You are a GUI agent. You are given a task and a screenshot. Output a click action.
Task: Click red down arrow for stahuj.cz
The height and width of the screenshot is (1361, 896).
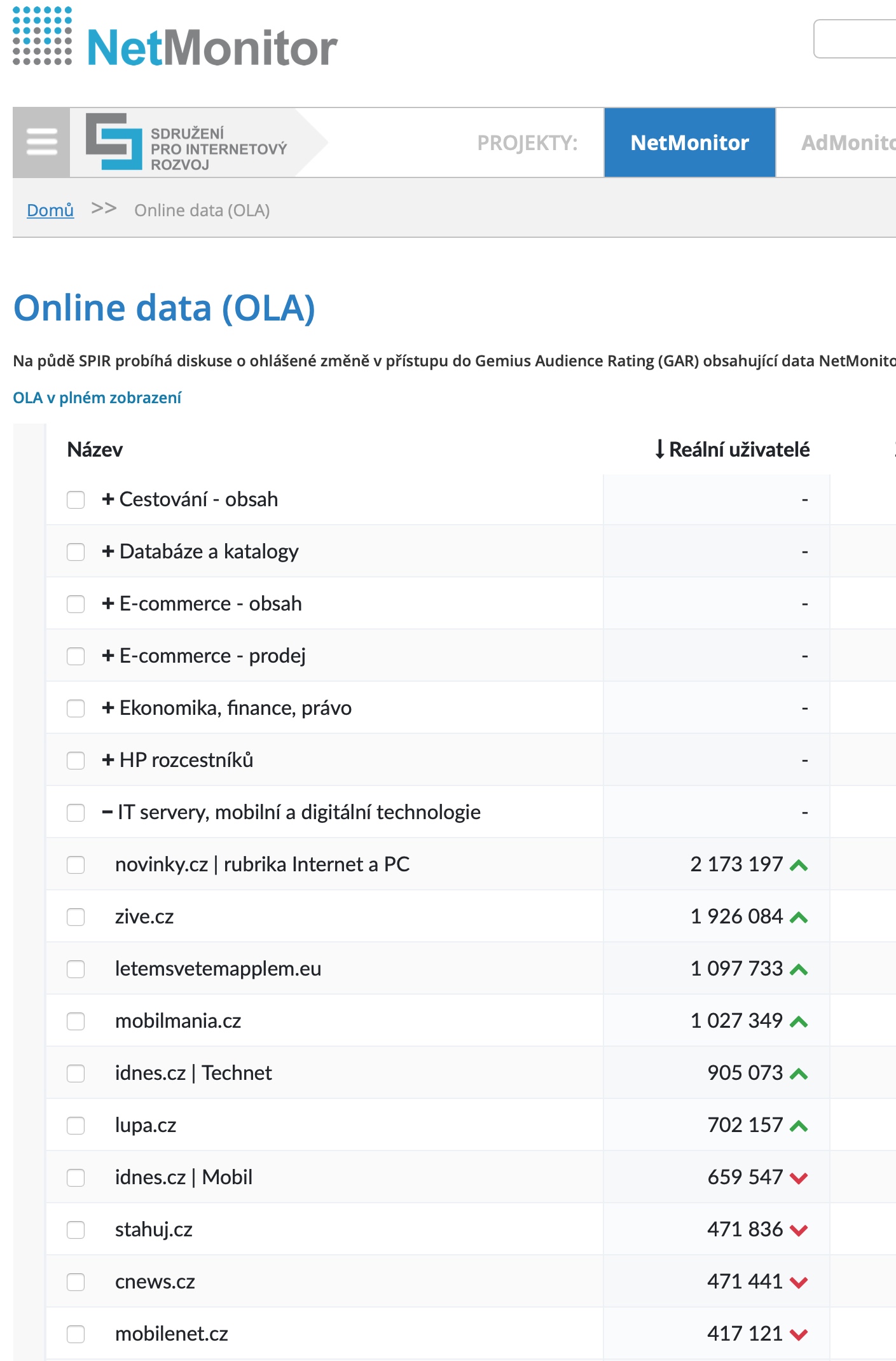[799, 1230]
